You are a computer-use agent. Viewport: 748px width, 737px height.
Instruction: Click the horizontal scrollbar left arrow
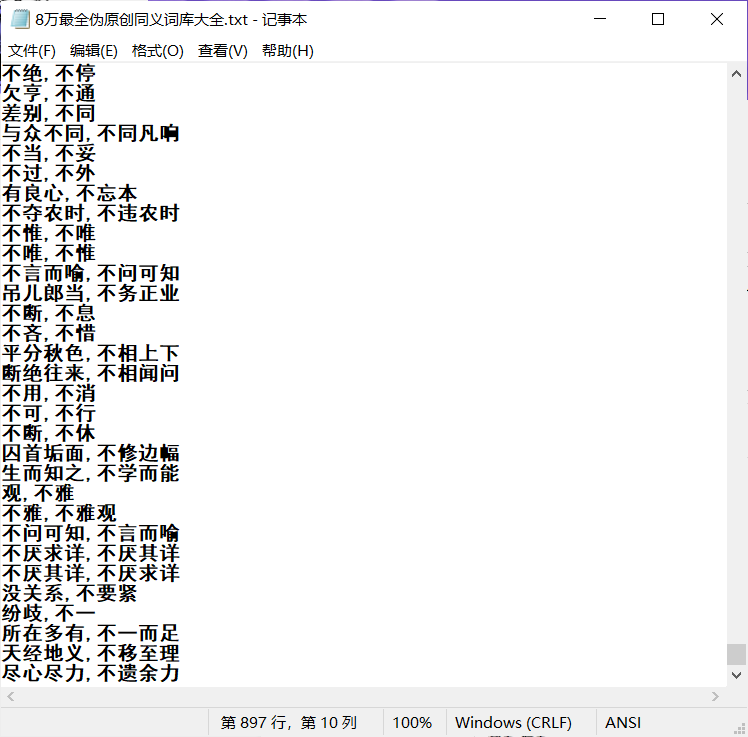coord(10,696)
